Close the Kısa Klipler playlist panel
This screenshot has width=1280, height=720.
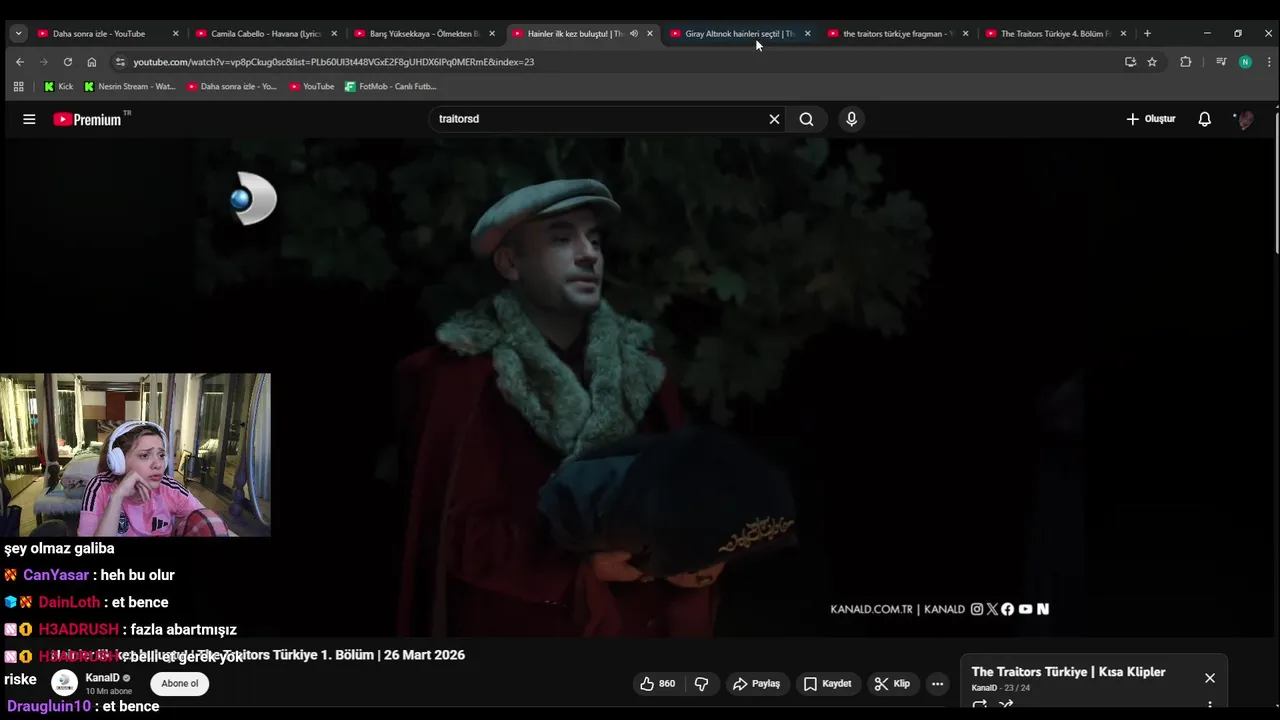coord(1210,678)
